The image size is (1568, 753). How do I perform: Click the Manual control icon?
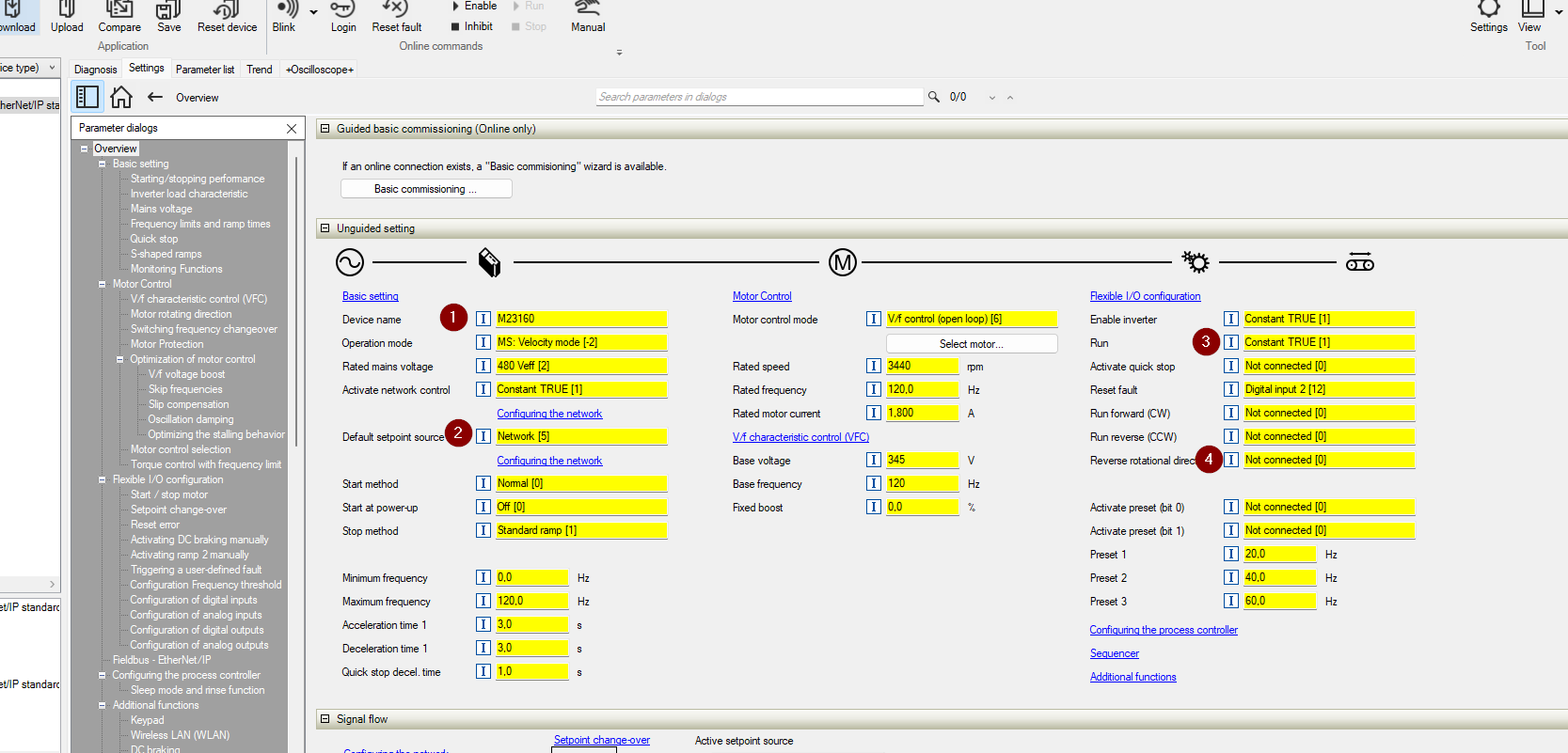click(x=587, y=9)
